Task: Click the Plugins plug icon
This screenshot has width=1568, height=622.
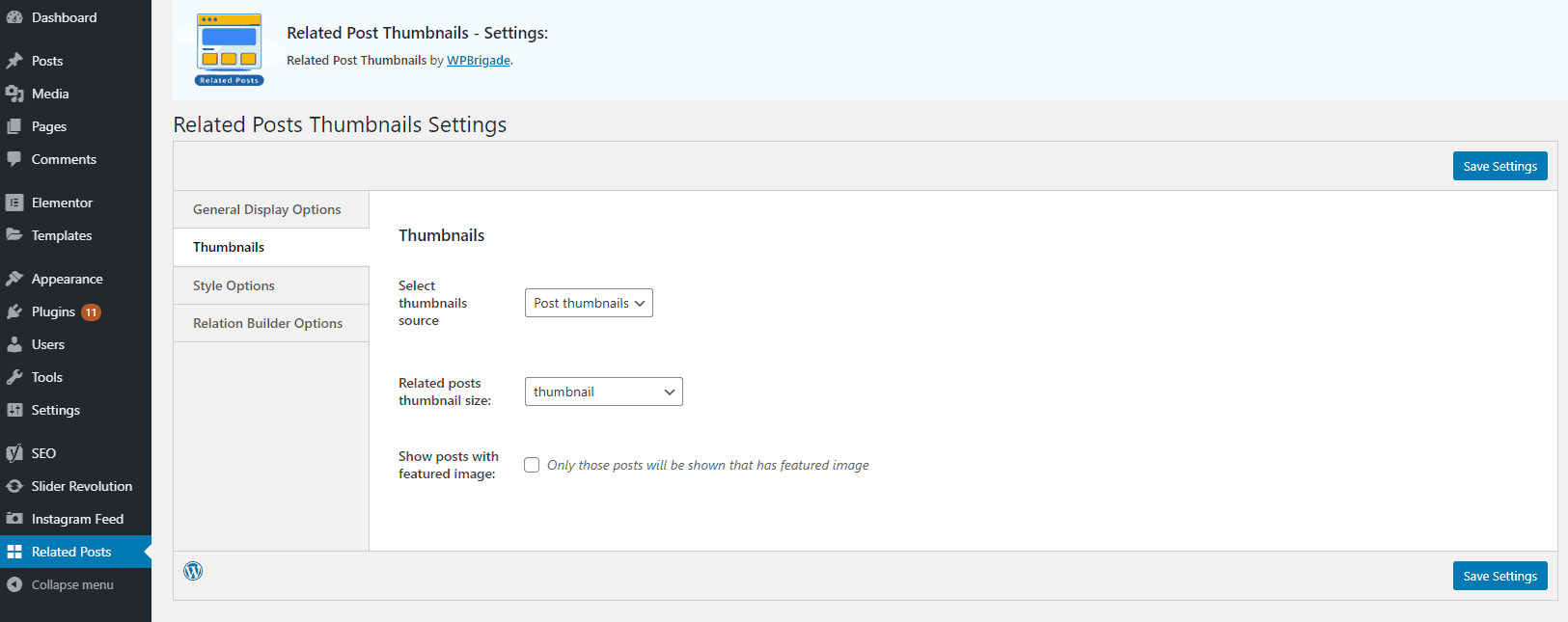Action: (14, 311)
